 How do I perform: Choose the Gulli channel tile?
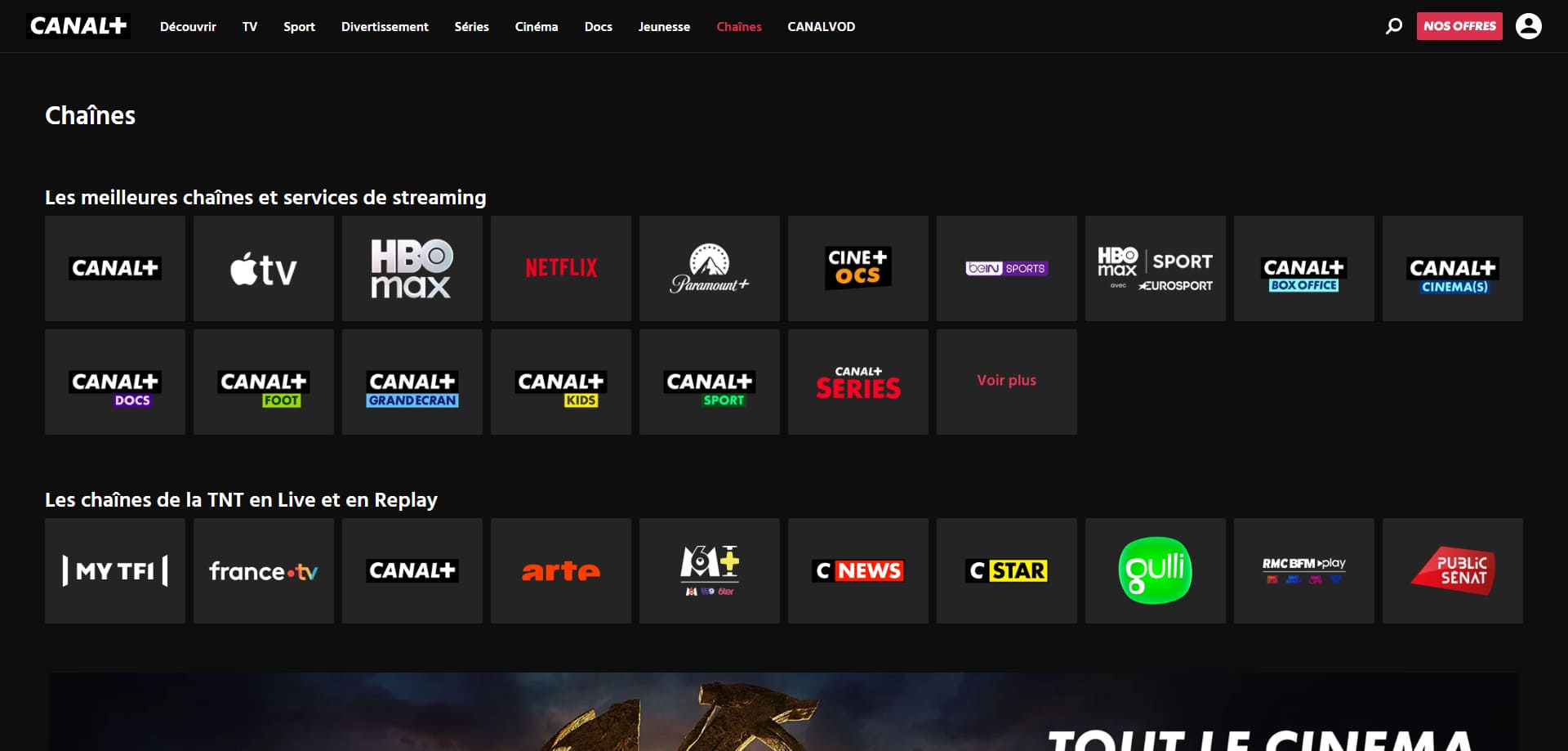click(x=1156, y=570)
